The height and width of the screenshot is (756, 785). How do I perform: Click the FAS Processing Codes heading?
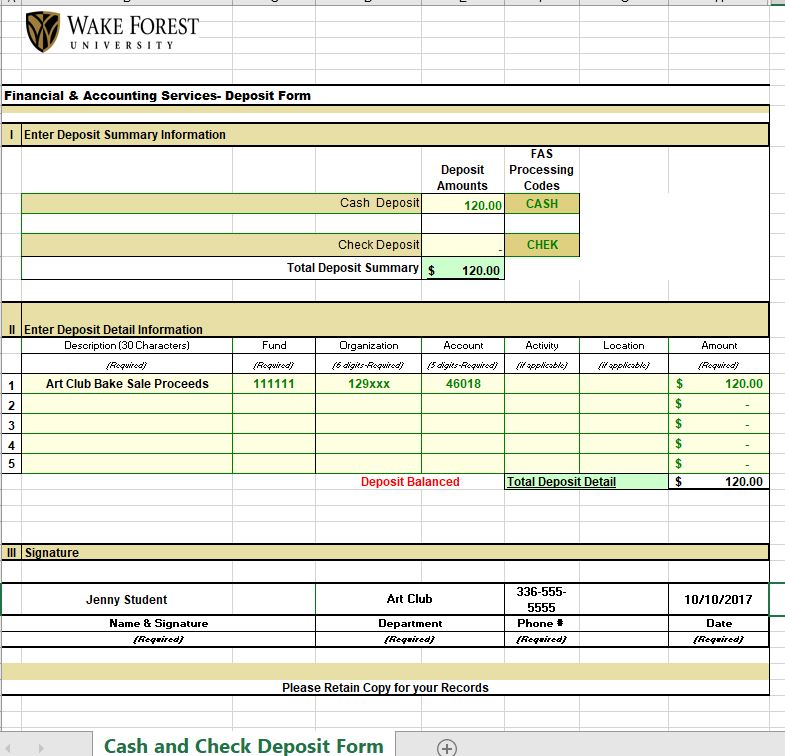click(x=541, y=170)
